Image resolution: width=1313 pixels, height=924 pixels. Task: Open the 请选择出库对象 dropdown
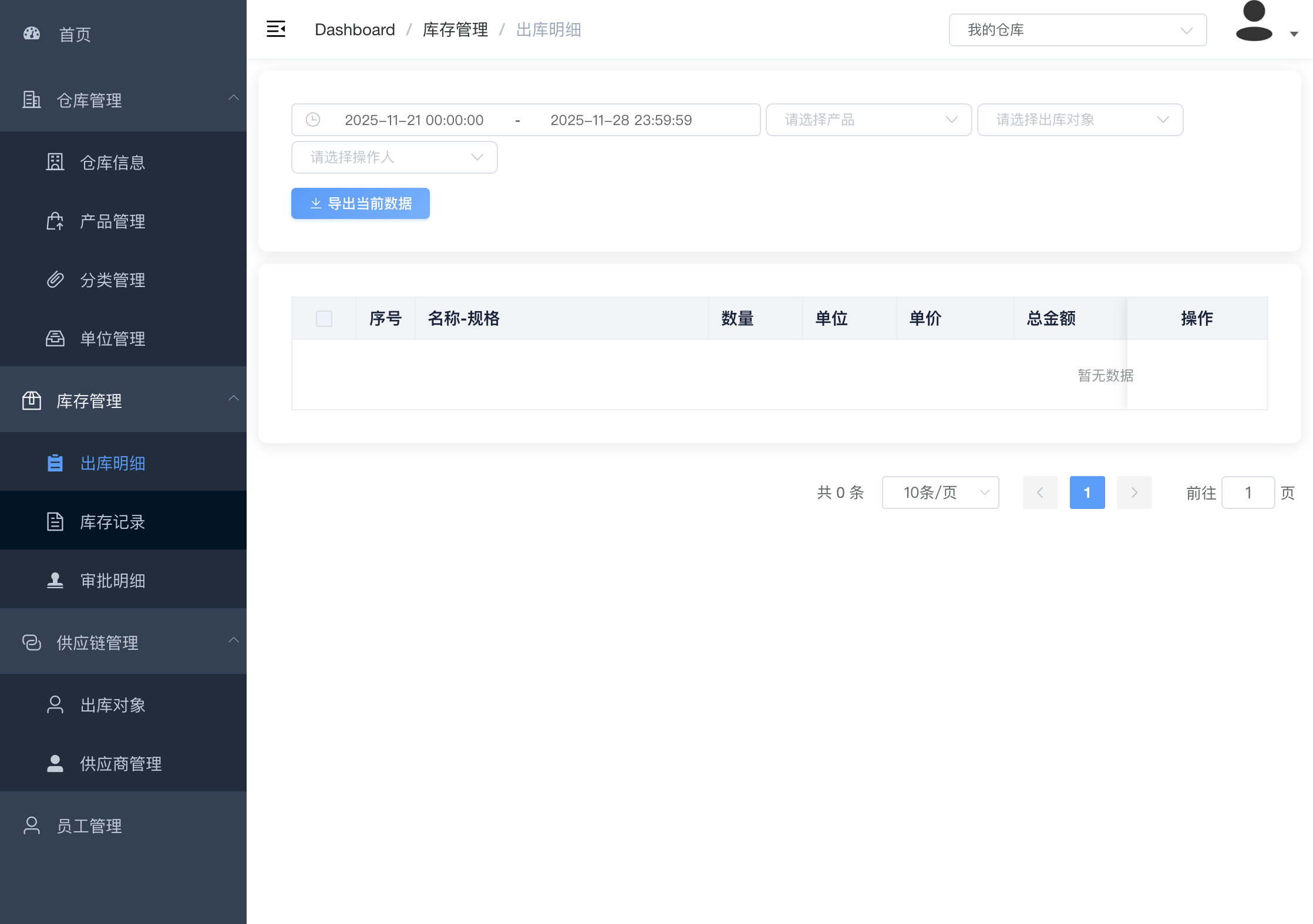click(x=1080, y=120)
